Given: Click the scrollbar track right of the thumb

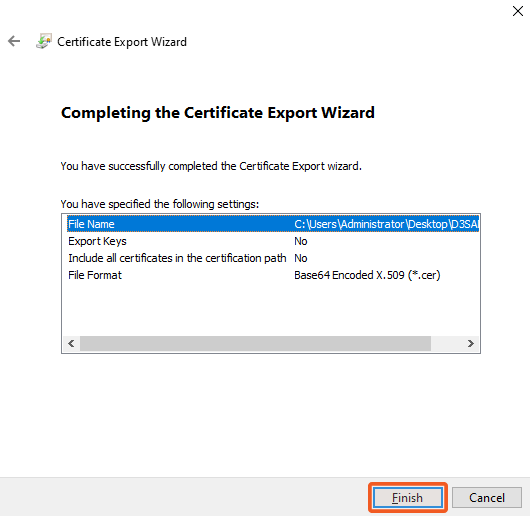Looking at the screenshot, I should 447,344.
